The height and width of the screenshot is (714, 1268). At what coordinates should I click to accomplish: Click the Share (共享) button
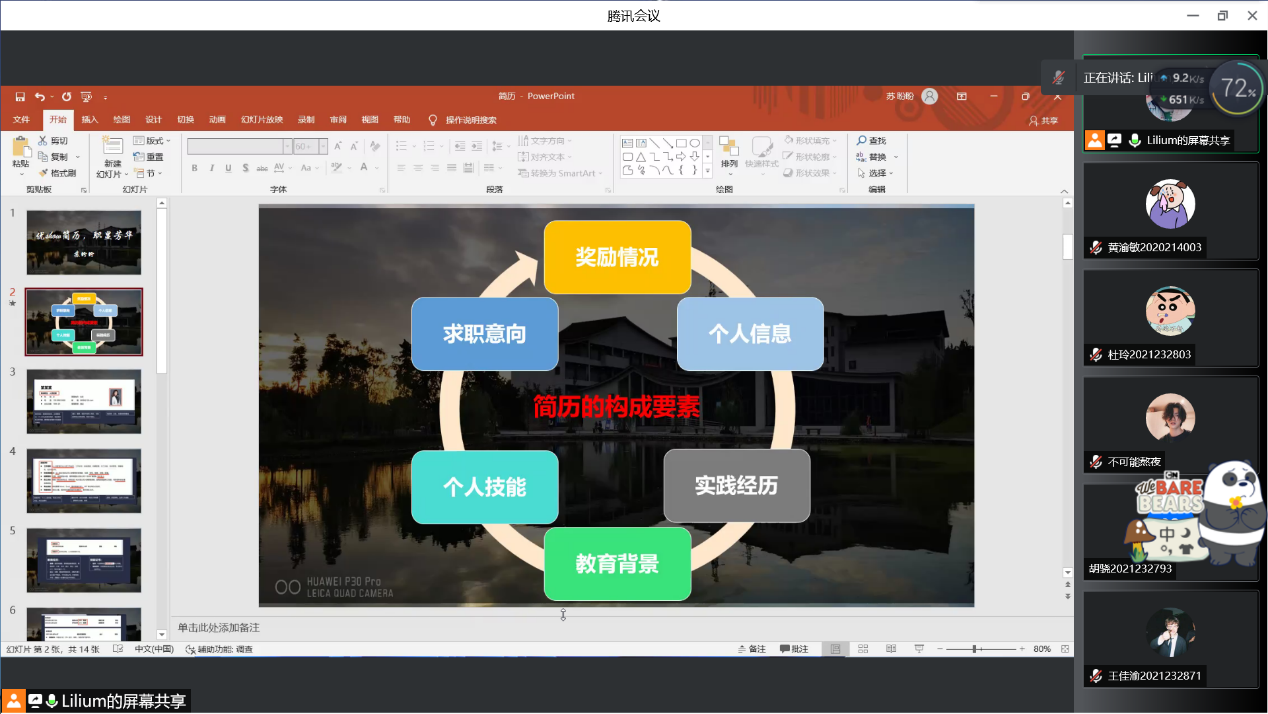1043,120
